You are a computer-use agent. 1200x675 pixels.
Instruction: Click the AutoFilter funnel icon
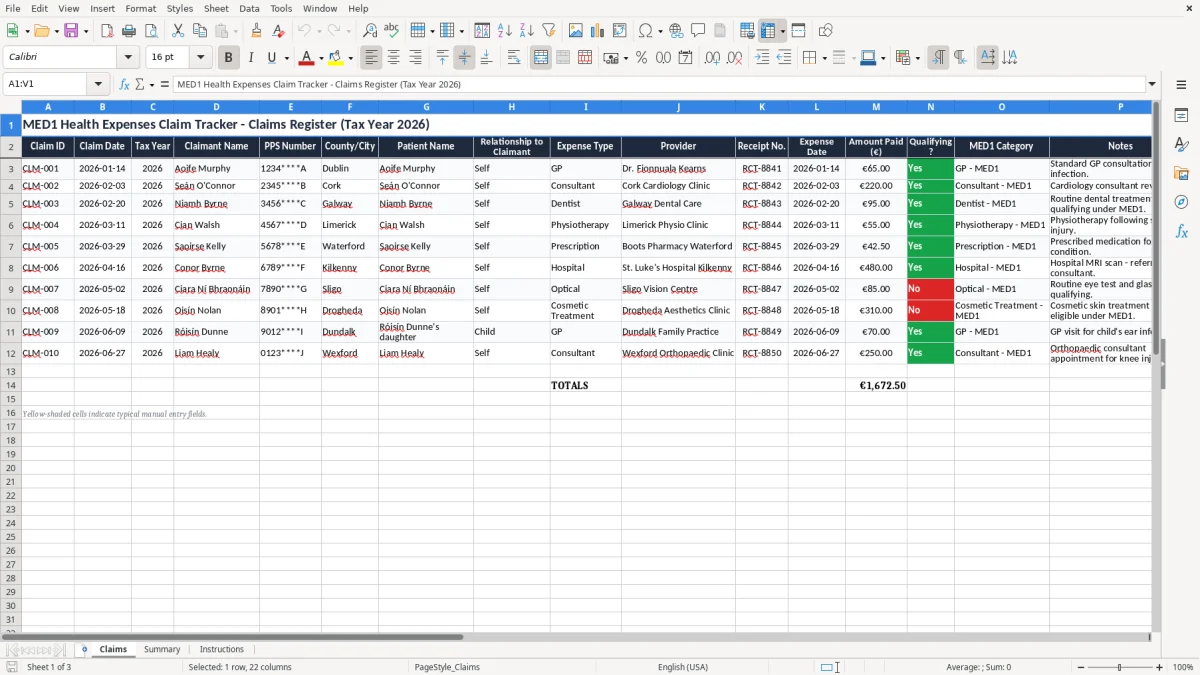[548, 31]
